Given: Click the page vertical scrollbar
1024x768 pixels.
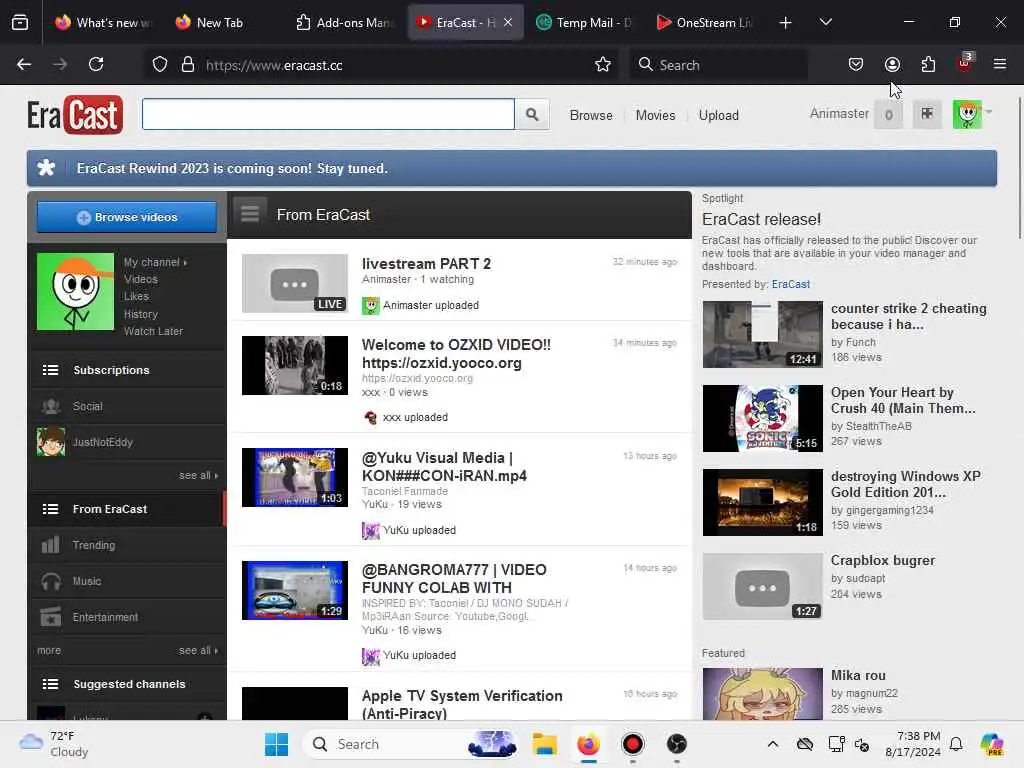Looking at the screenshot, I should (x=1019, y=168).
